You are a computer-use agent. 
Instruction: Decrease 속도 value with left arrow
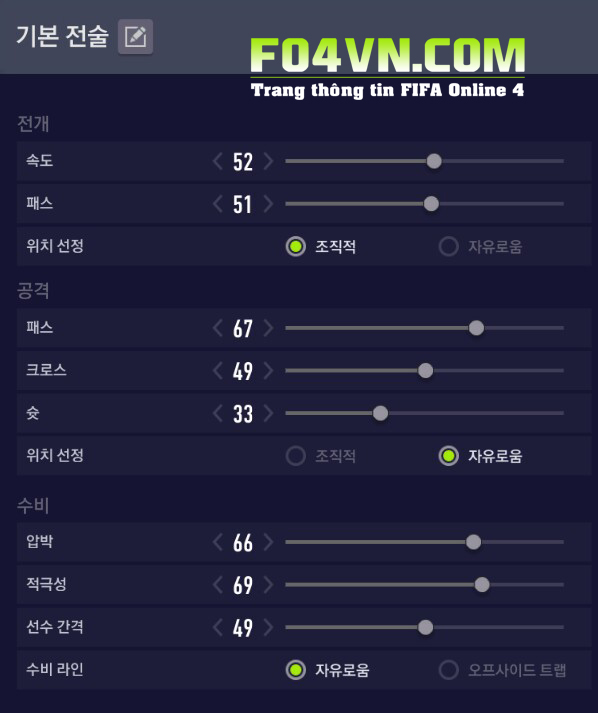tap(218, 161)
